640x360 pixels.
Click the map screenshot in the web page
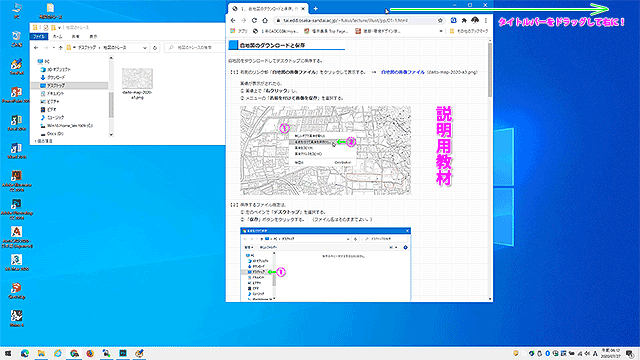(x=325, y=150)
